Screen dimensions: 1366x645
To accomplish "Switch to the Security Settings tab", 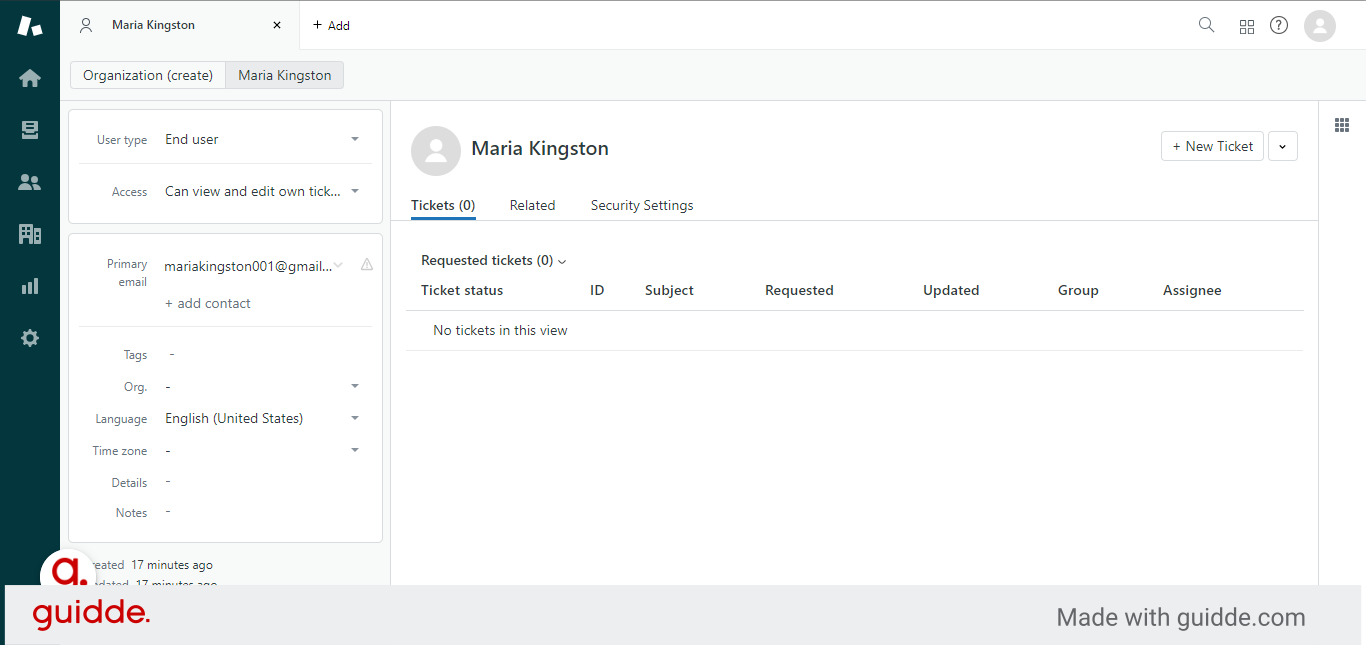I will (x=642, y=205).
